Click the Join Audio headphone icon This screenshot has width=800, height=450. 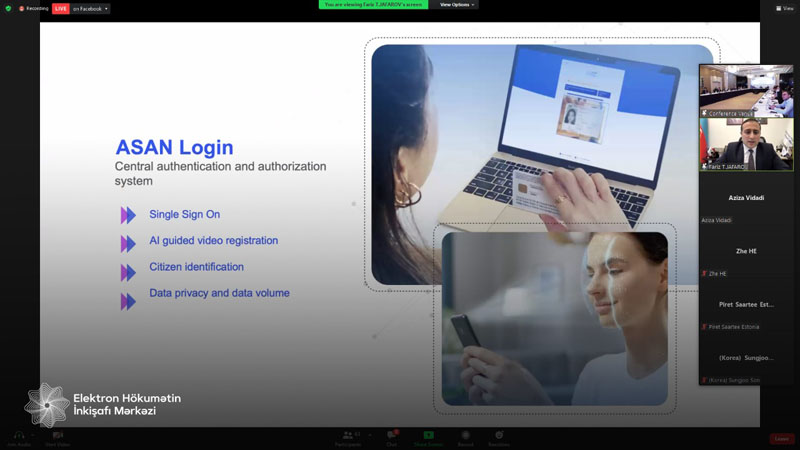(19, 437)
